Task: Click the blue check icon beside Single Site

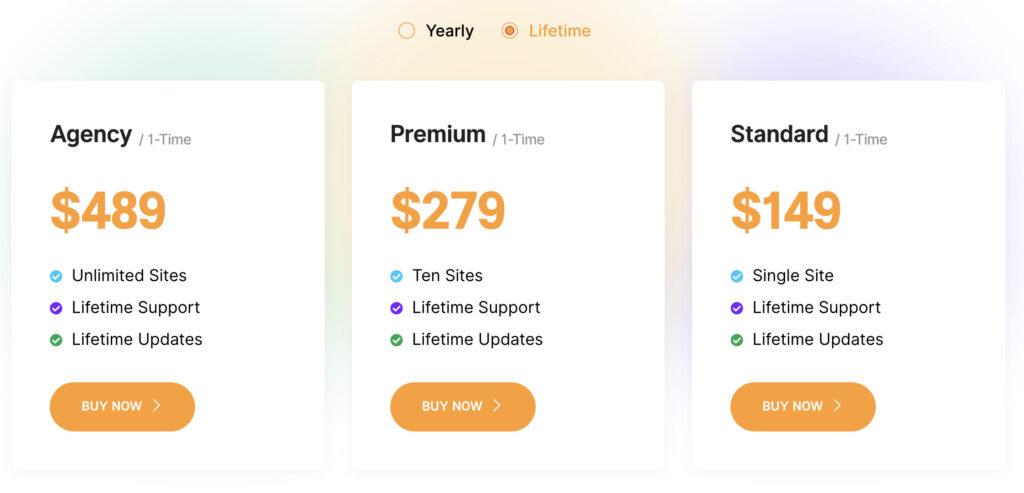Action: point(737,276)
